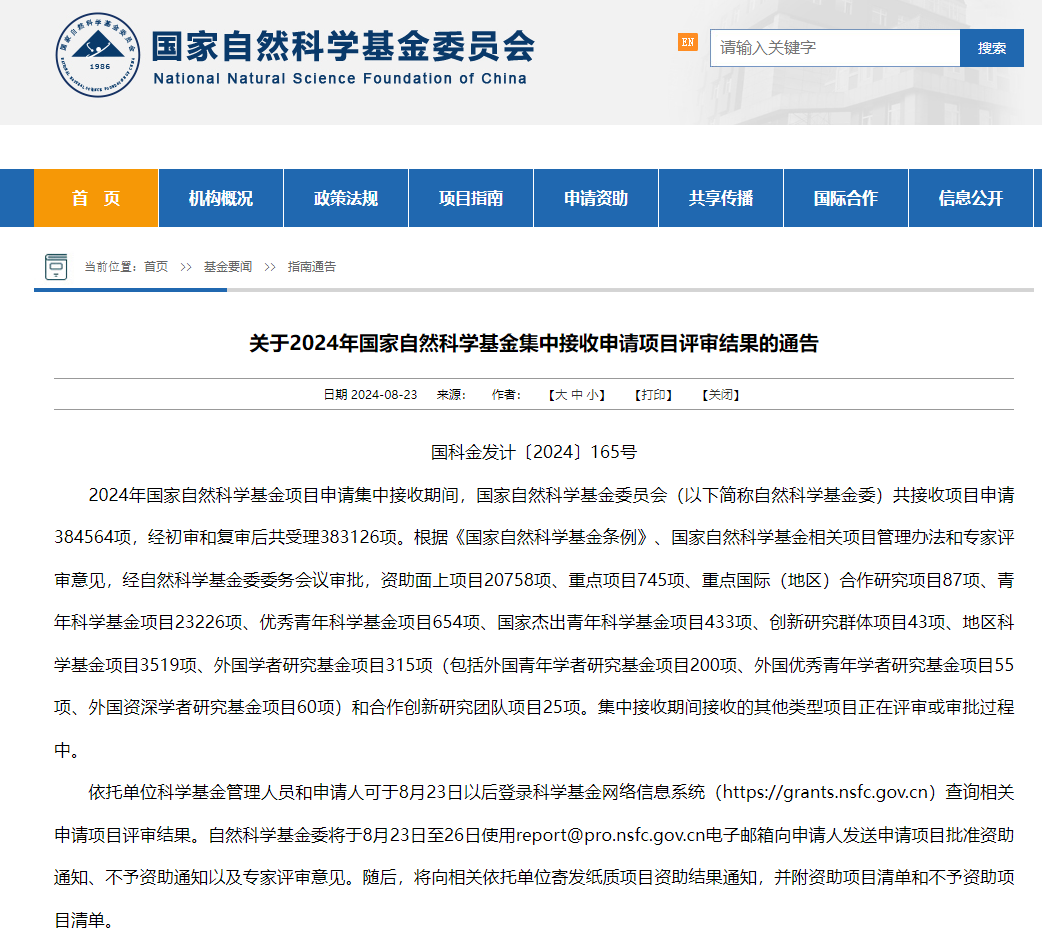Screen dimensions: 1042x945
Task: Click the 指南通告 breadcrumb link
Action: (x=312, y=267)
